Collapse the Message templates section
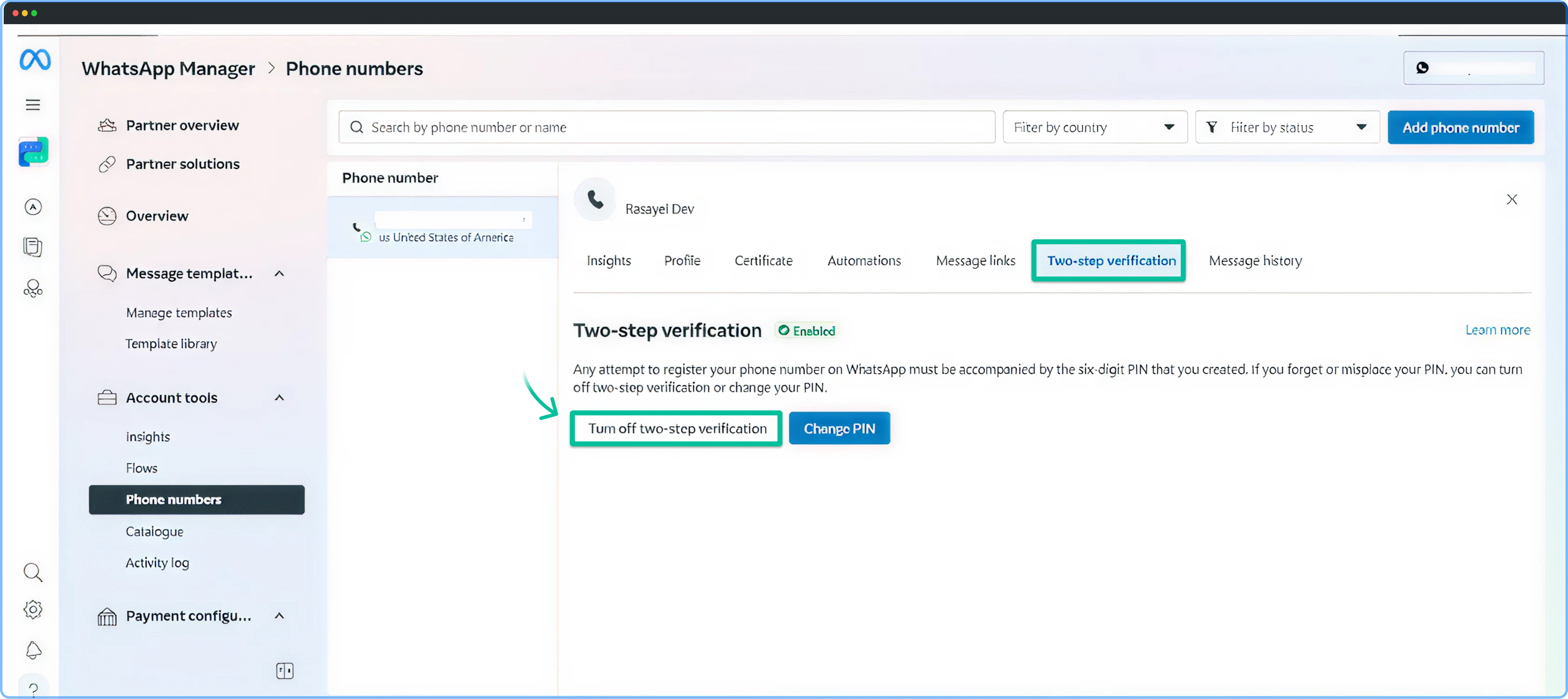The image size is (1568, 699). pos(279,273)
